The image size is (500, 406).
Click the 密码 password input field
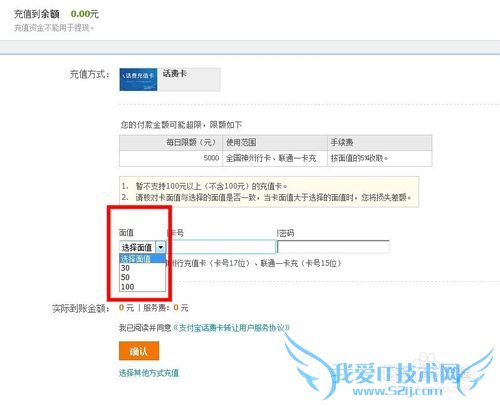click(333, 247)
